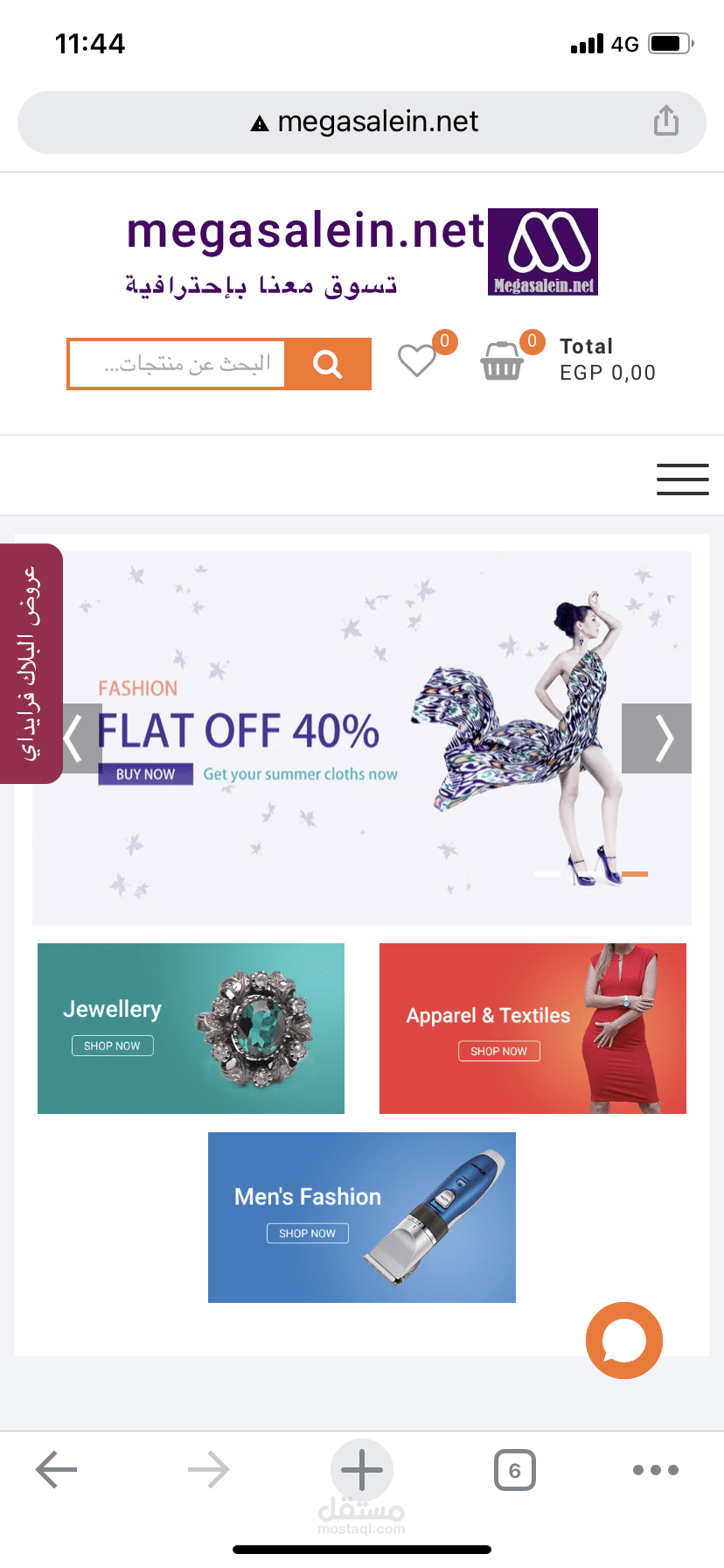
Task: Open the orange chat bubble widget
Action: click(x=624, y=1340)
